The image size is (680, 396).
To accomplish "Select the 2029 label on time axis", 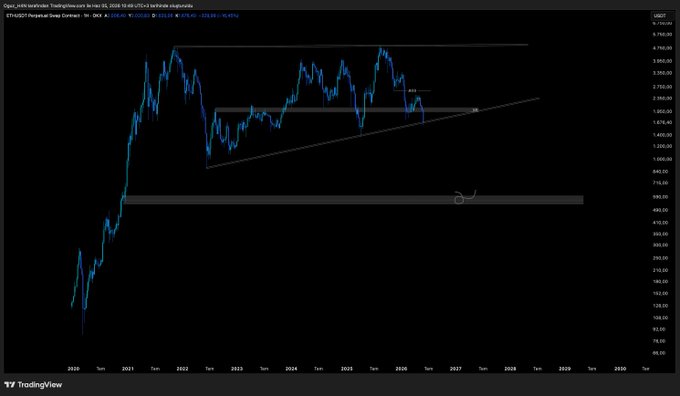I will coord(565,369).
